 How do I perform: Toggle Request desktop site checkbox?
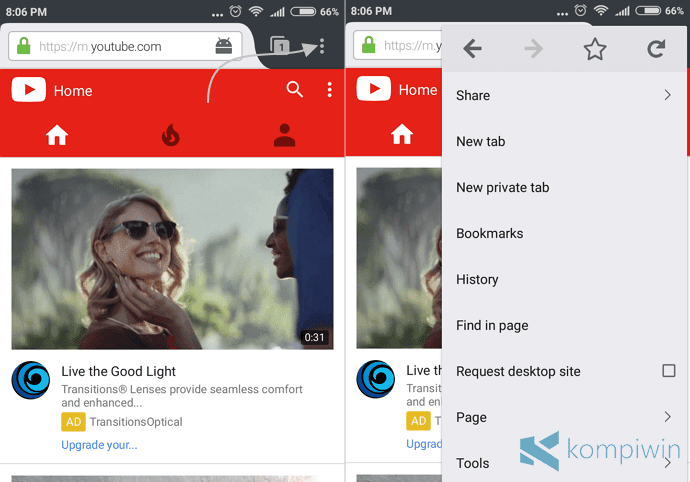pyautogui.click(x=669, y=371)
